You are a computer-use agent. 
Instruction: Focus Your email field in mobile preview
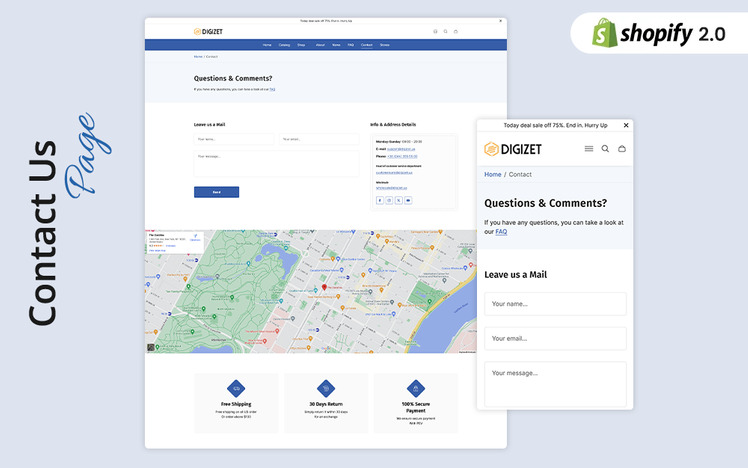pos(555,339)
